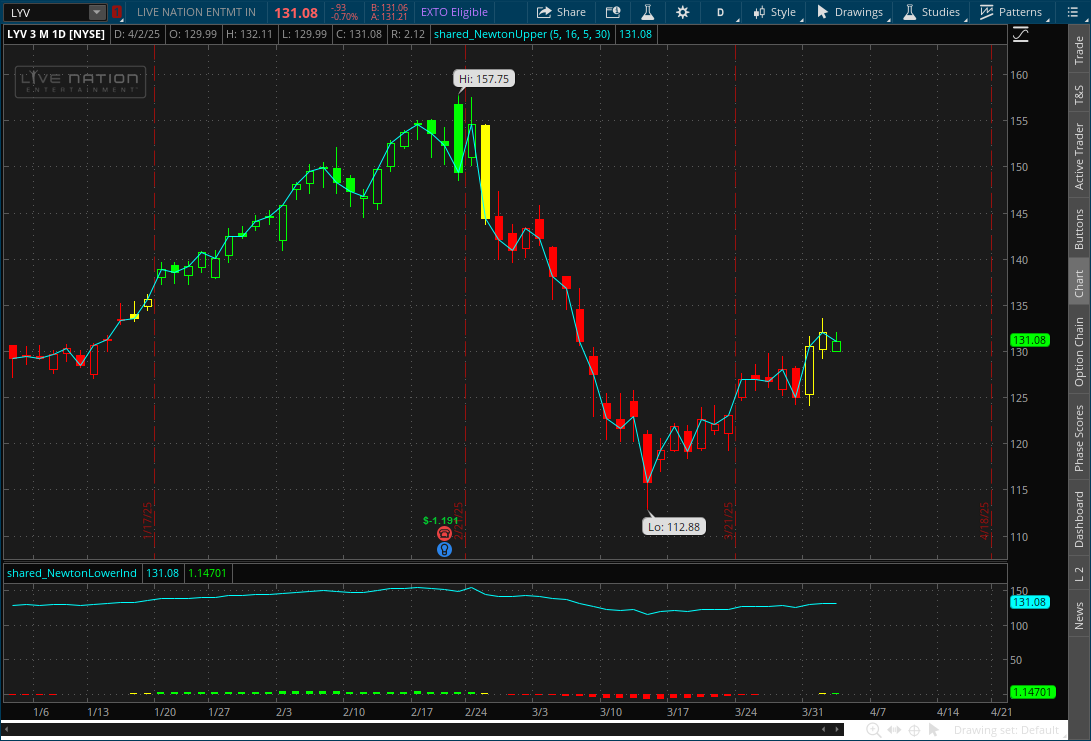Click the Share icon button

561,12
